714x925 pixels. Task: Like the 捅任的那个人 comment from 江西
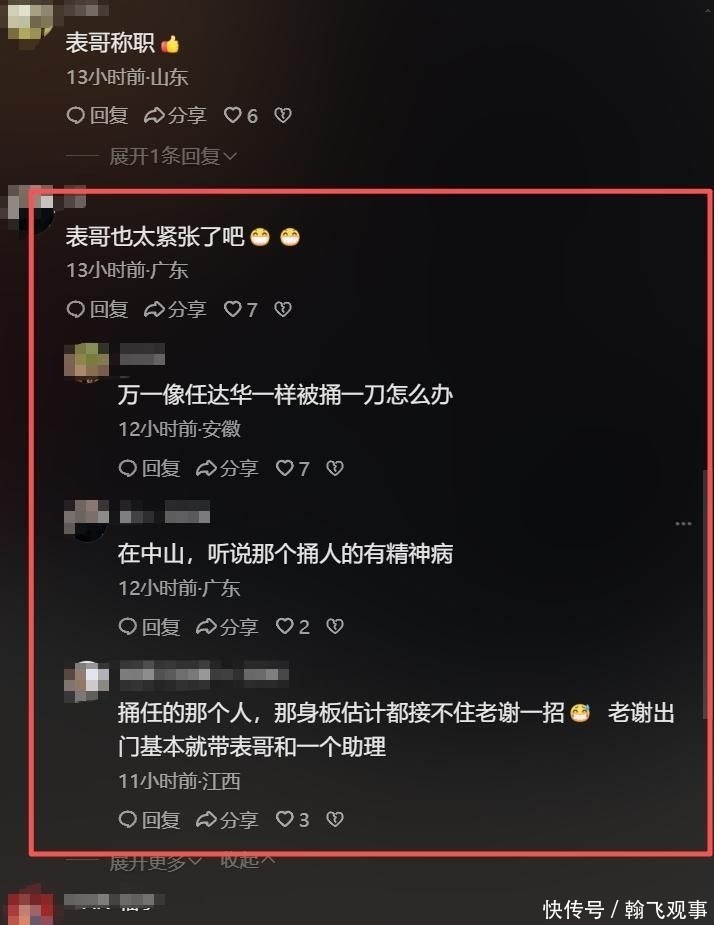point(292,819)
